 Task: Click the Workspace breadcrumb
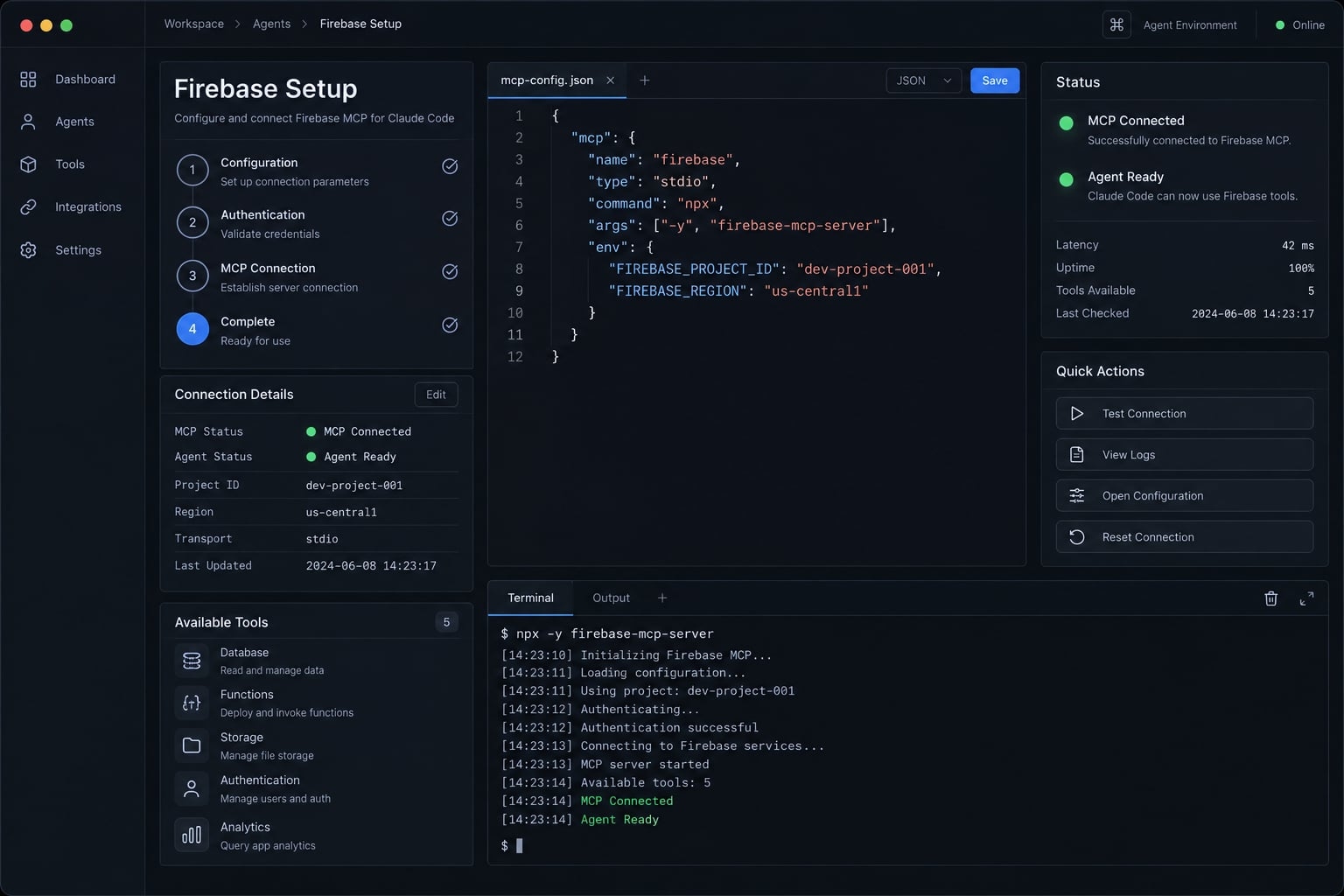[x=194, y=24]
